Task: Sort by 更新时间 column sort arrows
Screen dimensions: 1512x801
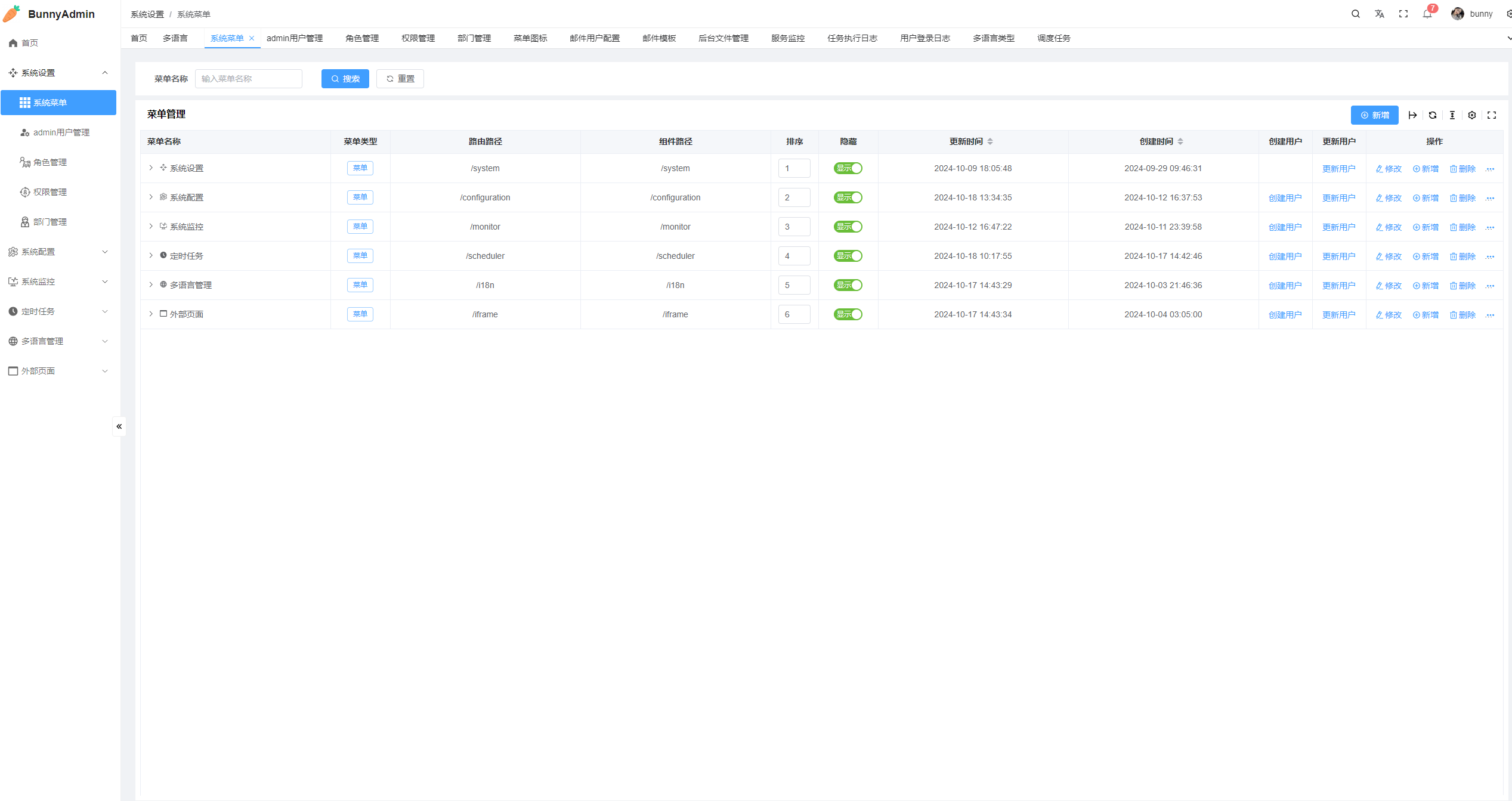Action: (990, 141)
